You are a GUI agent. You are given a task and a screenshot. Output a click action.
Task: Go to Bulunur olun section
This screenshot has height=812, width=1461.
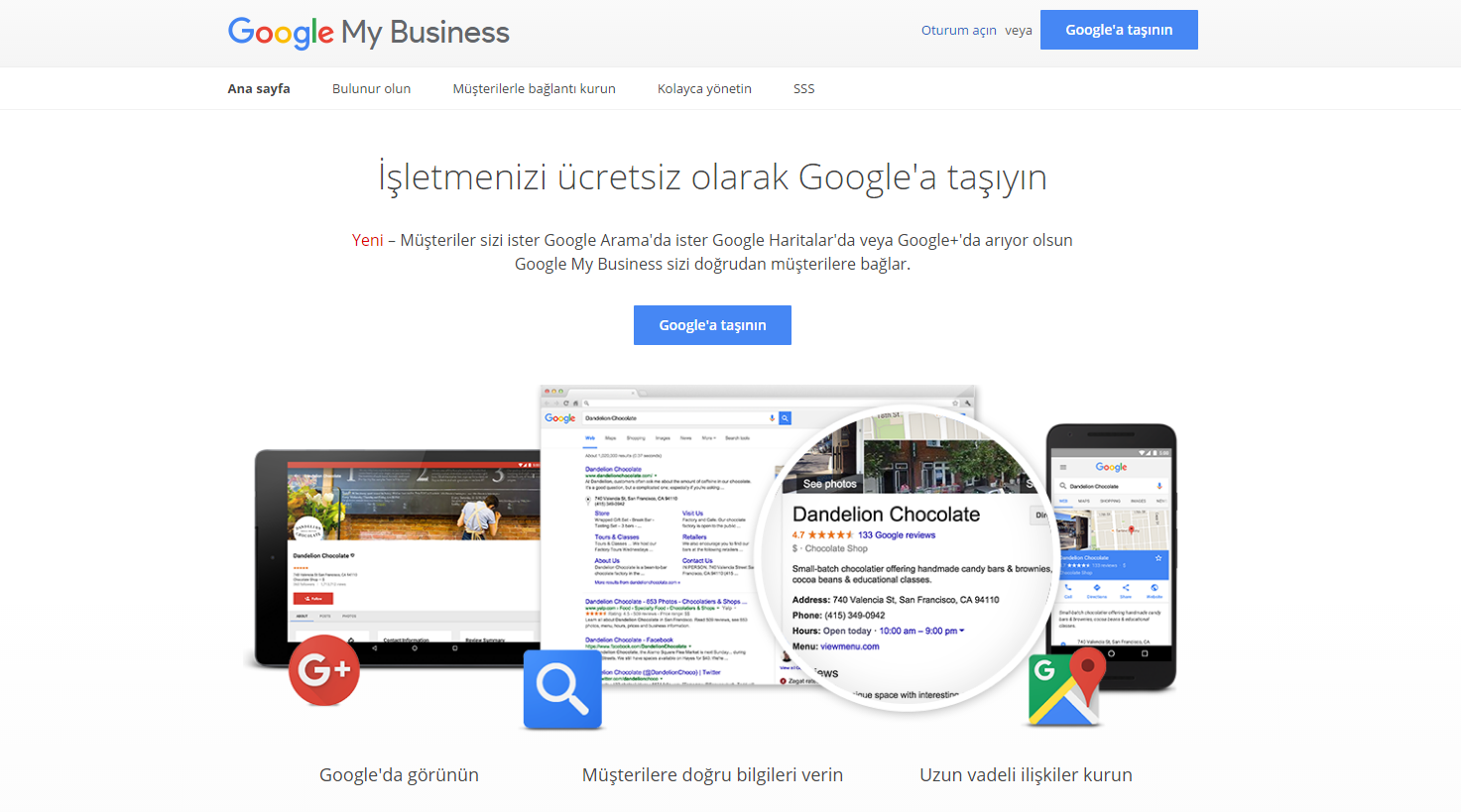coord(371,88)
